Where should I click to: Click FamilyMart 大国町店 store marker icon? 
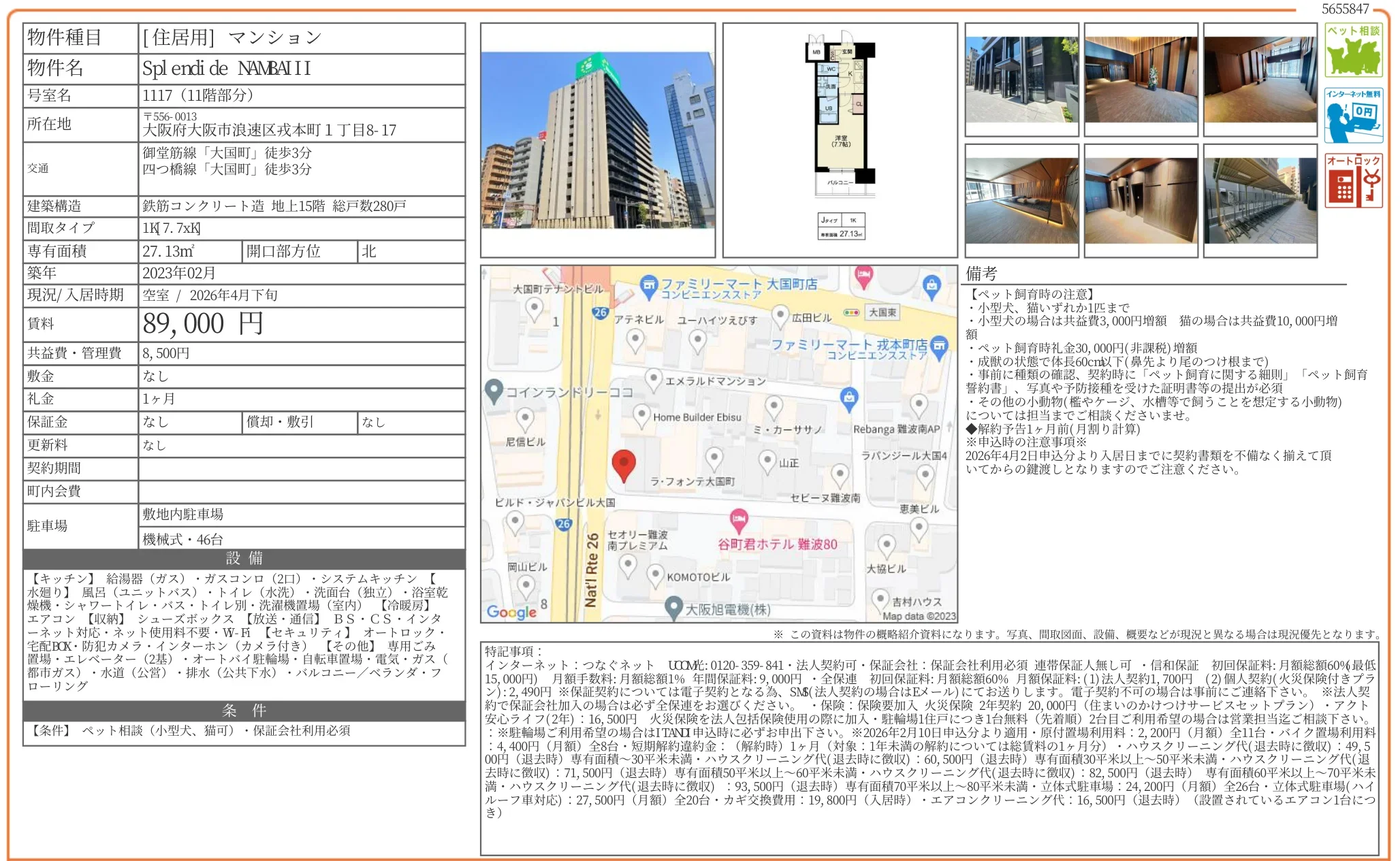pos(649,285)
